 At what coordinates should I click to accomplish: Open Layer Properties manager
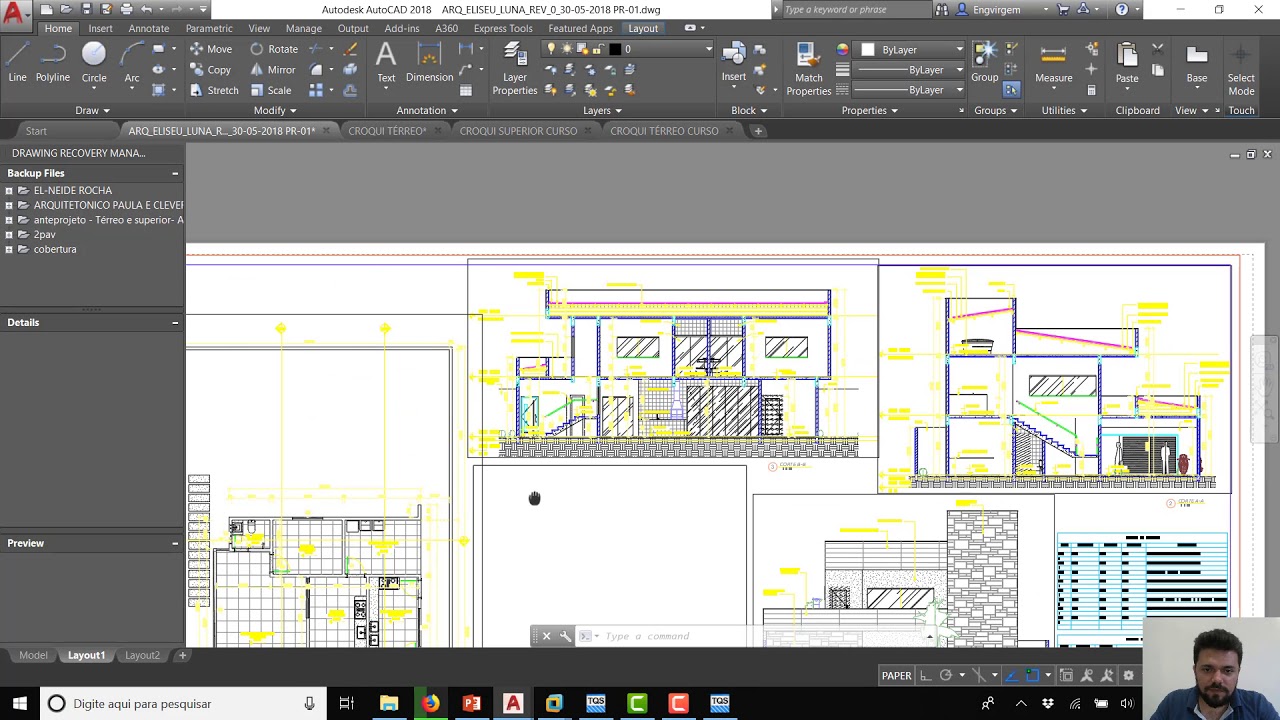[515, 69]
